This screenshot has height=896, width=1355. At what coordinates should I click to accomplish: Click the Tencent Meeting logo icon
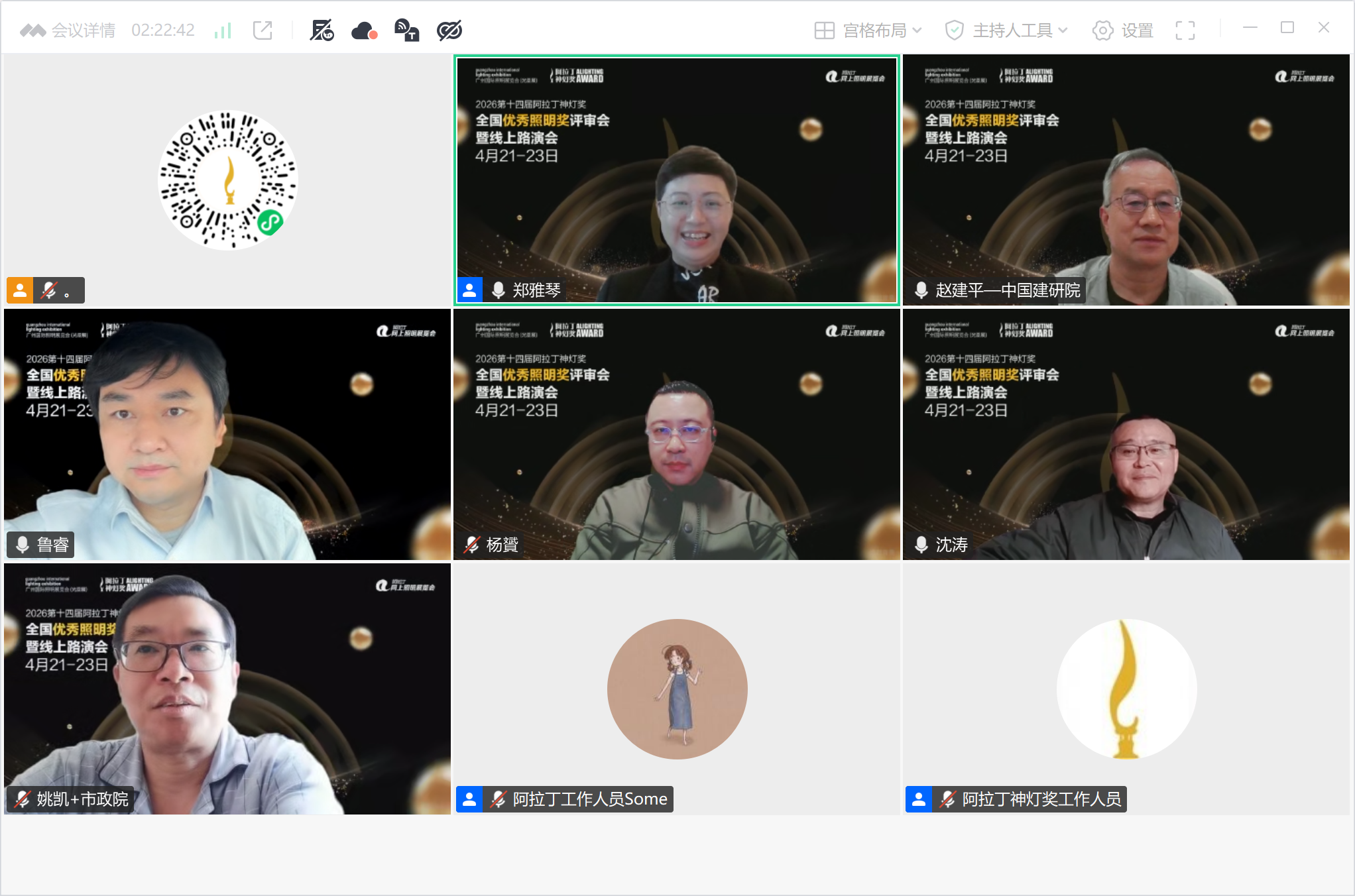tap(32, 29)
